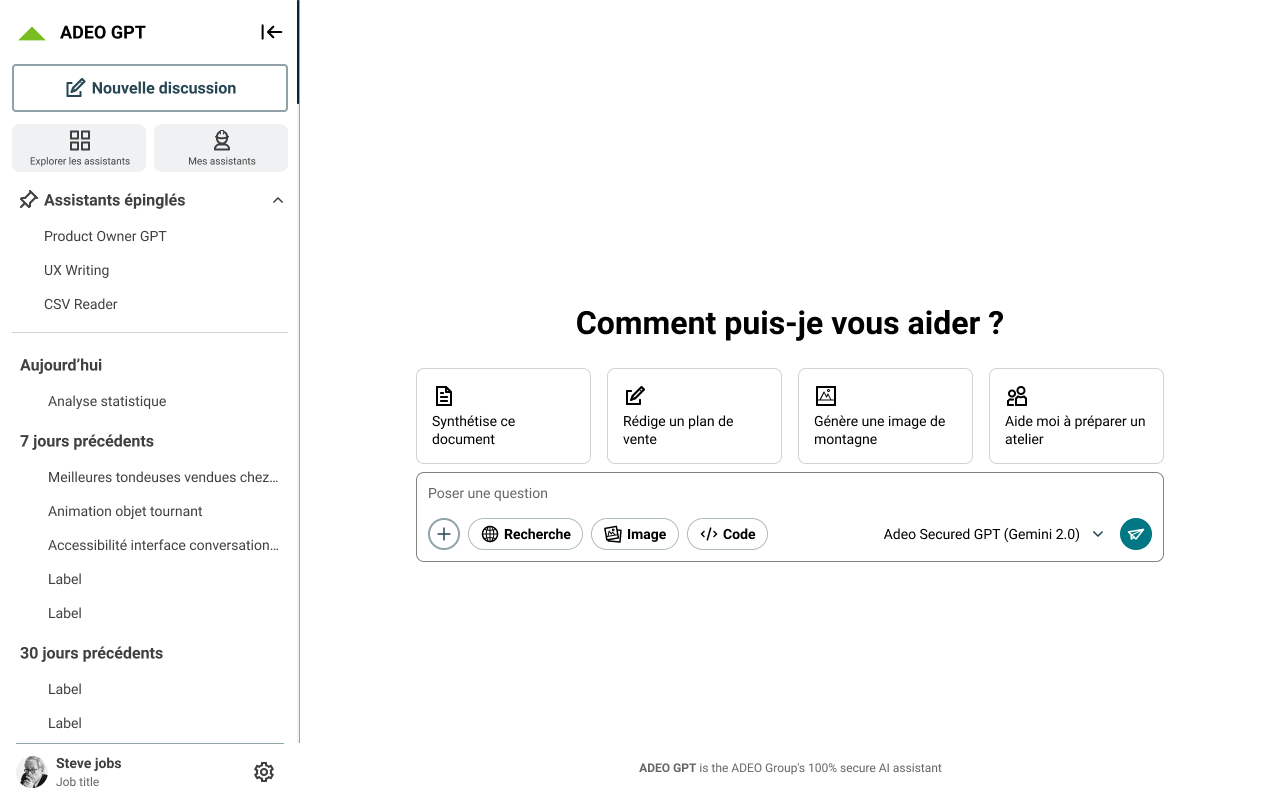Screen dimensions: 1280x800
Task: Open the attachment plus icon in the prompt bar
Action: [x=444, y=534]
